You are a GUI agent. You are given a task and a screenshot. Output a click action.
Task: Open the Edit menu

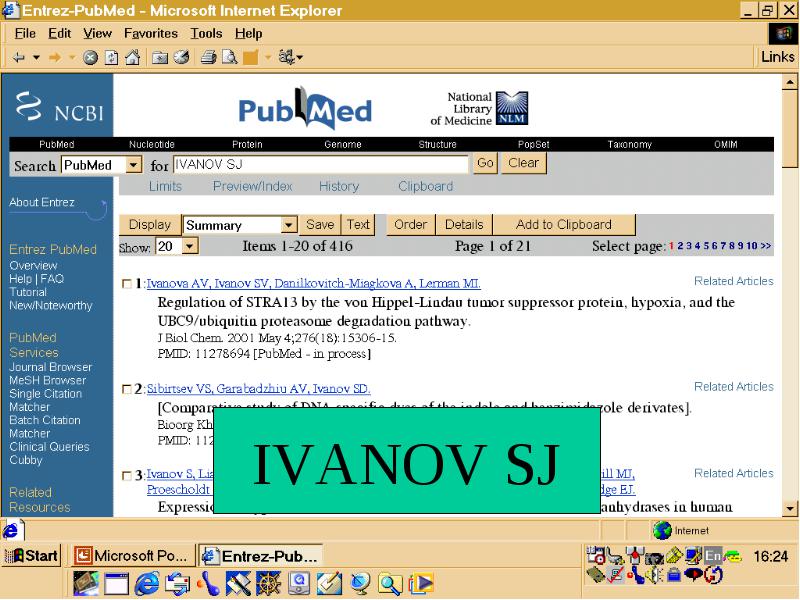click(x=60, y=34)
